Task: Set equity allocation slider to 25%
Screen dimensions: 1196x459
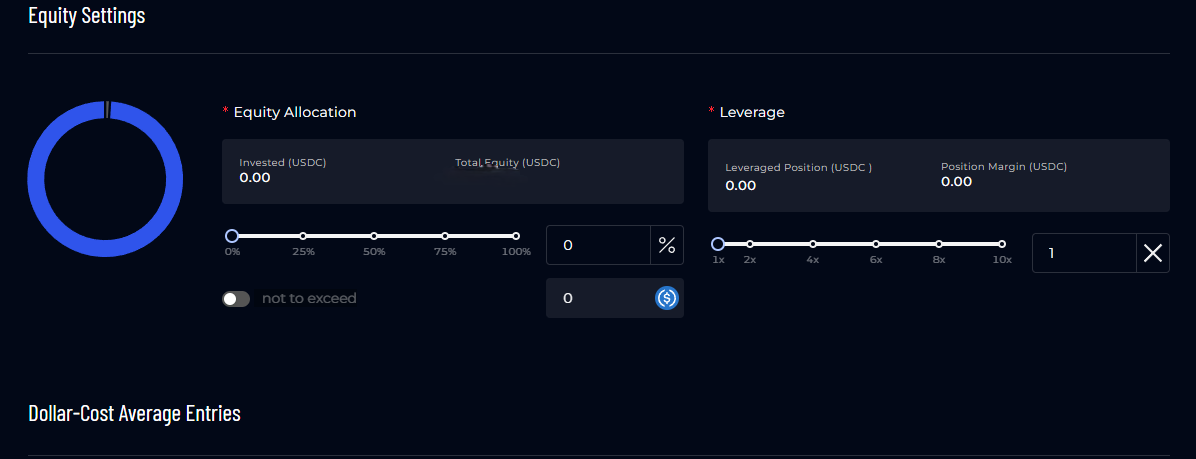Action: tap(303, 236)
